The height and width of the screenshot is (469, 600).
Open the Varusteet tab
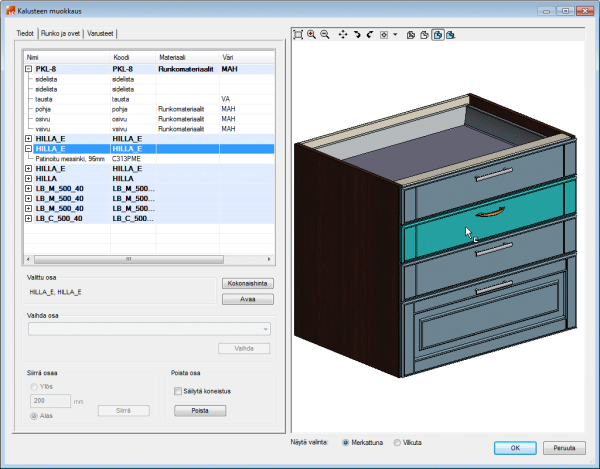(x=100, y=33)
